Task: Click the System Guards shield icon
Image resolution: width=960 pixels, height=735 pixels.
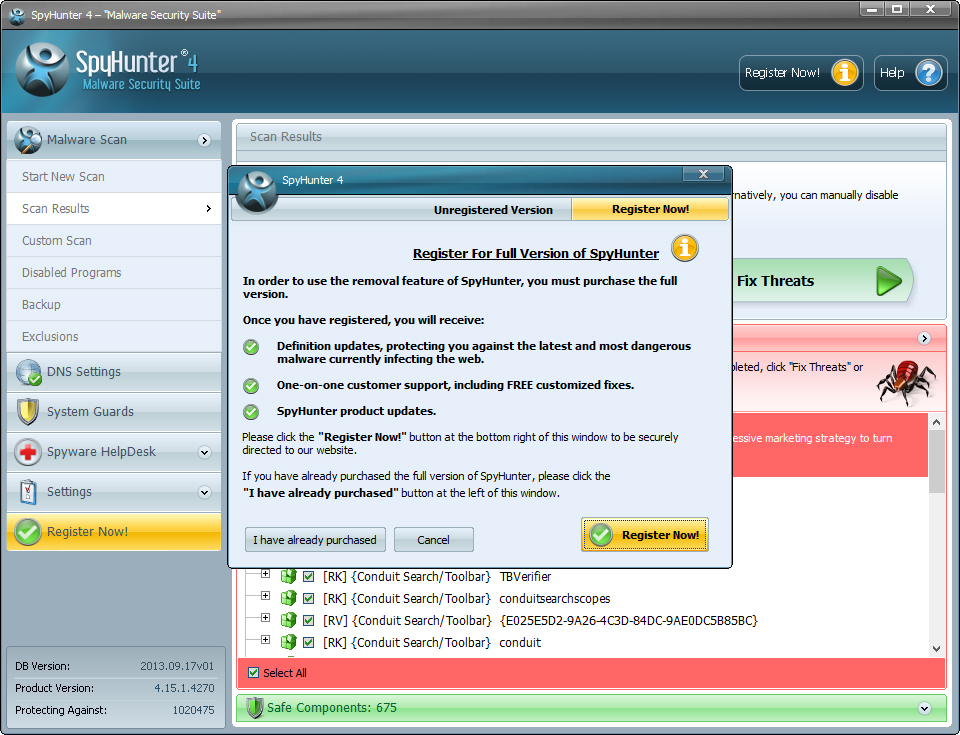Action: click(29, 412)
